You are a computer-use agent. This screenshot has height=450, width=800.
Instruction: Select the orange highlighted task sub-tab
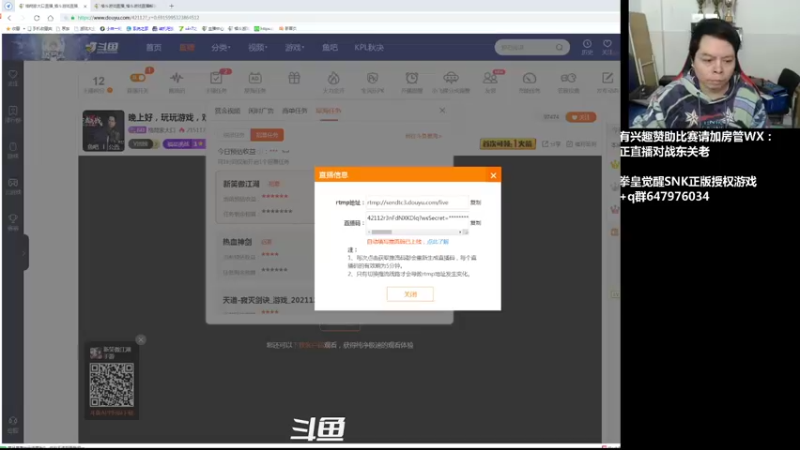(267, 135)
